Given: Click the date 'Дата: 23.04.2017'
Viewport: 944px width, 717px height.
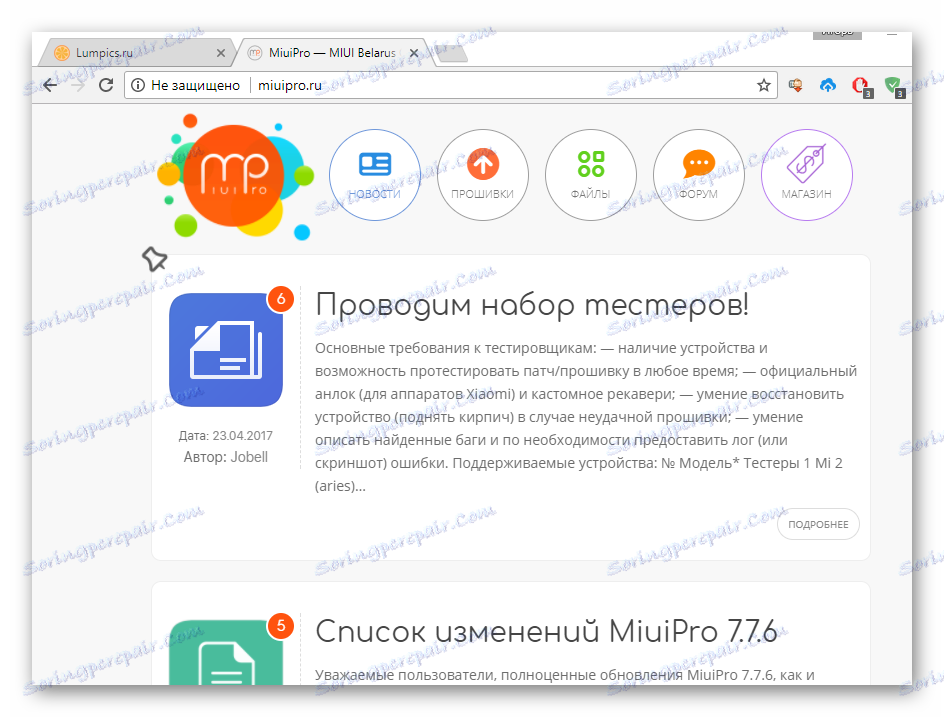Looking at the screenshot, I should [226, 435].
